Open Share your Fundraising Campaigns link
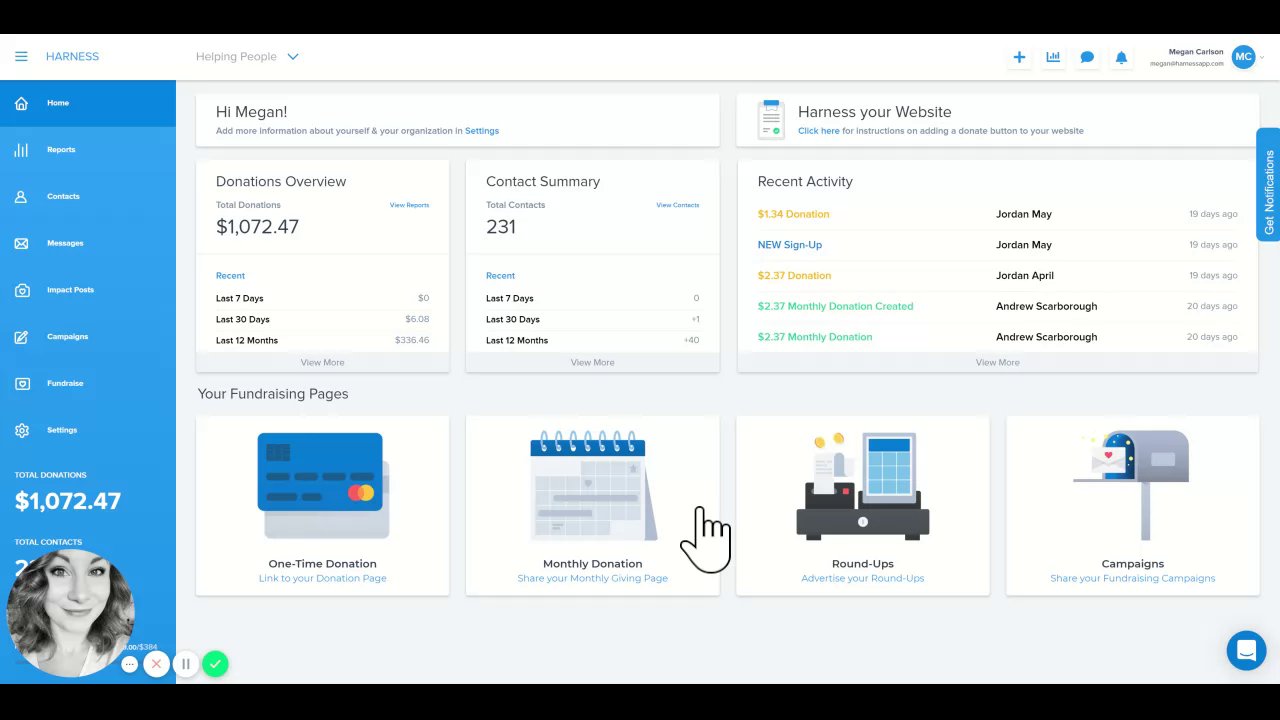 pos(1132,578)
